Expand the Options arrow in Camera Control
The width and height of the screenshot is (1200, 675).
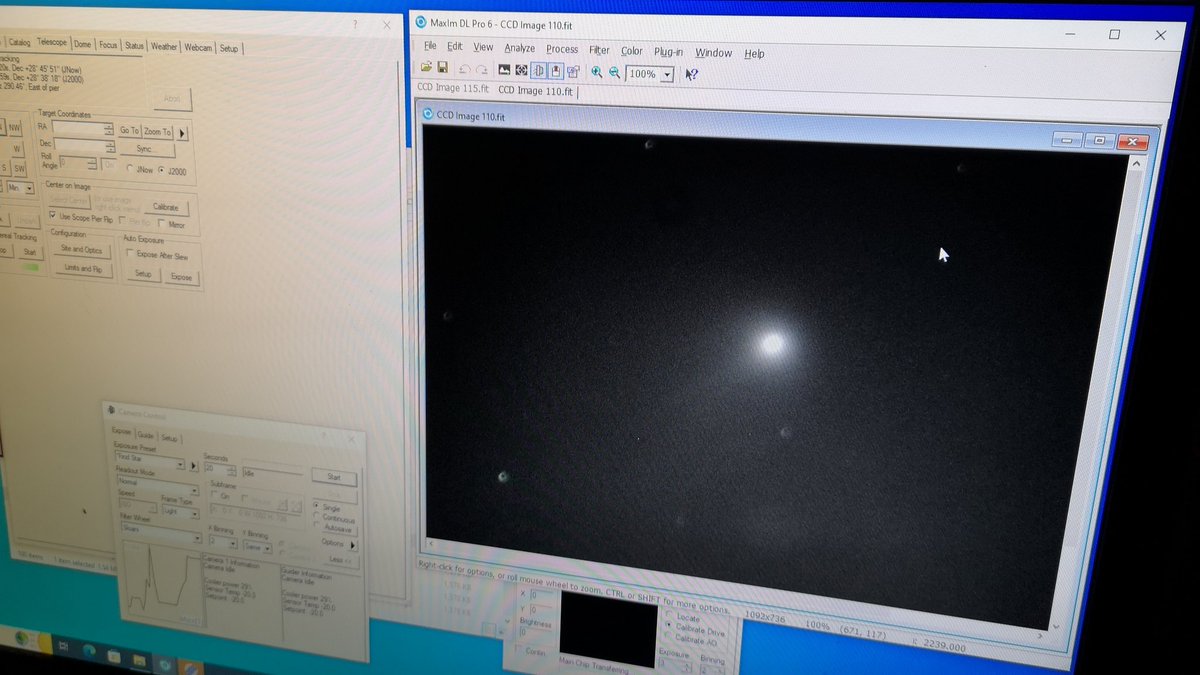coord(353,545)
